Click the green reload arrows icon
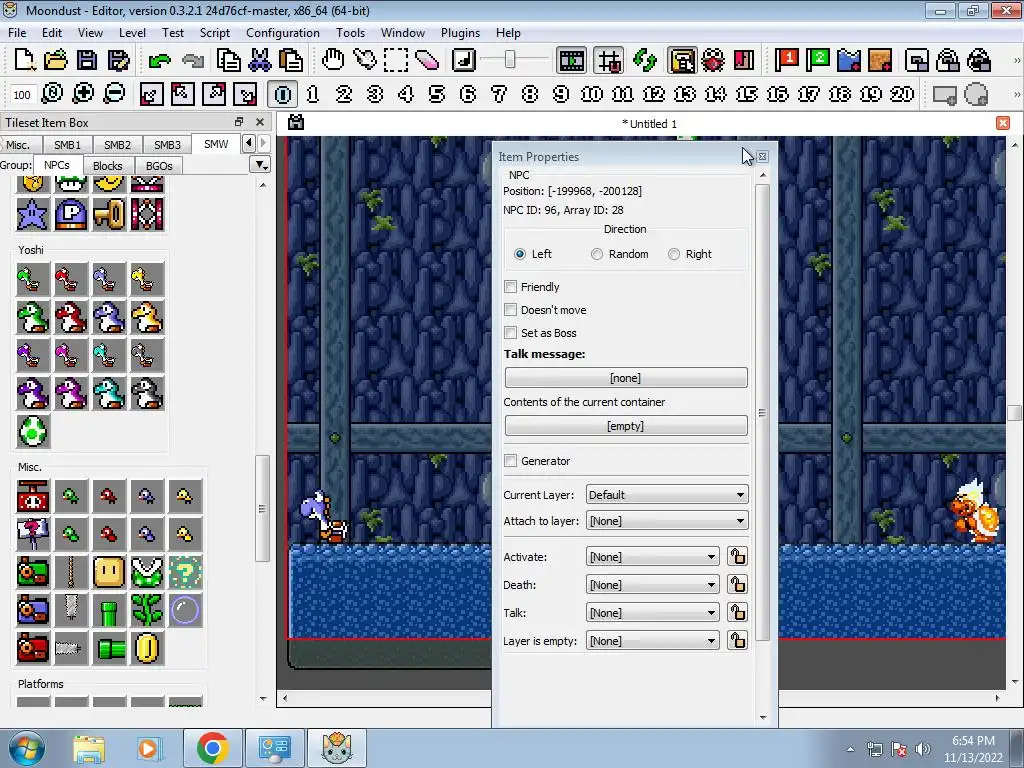The height and width of the screenshot is (768, 1024). click(645, 61)
